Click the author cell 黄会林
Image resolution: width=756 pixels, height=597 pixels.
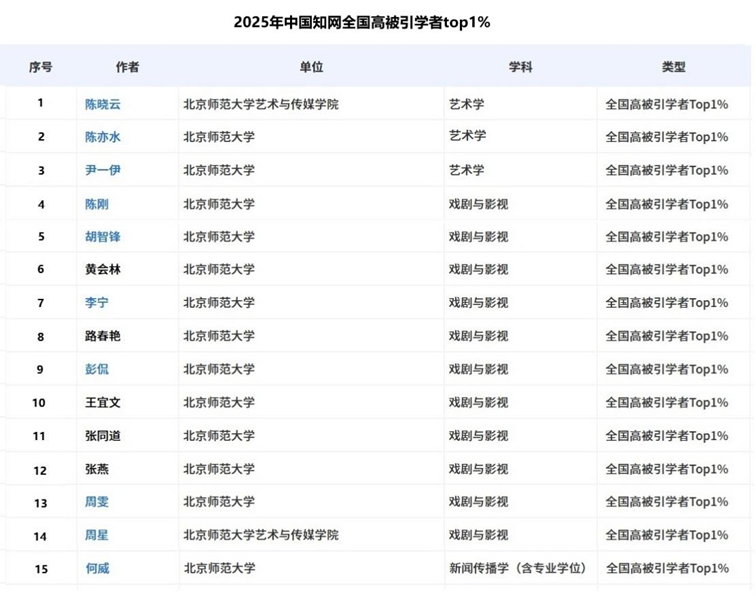(103, 270)
